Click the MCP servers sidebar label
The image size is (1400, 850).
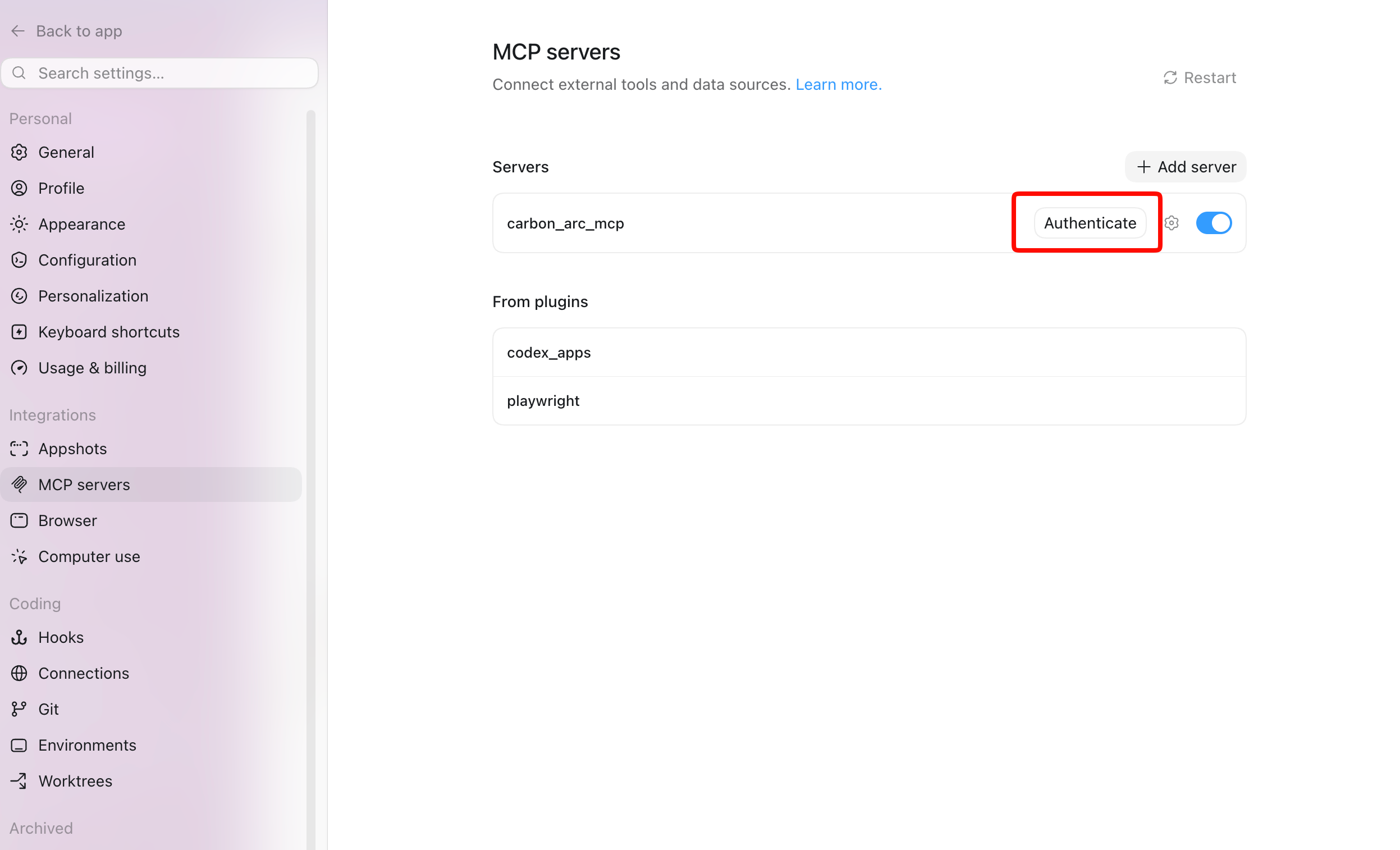coord(84,485)
